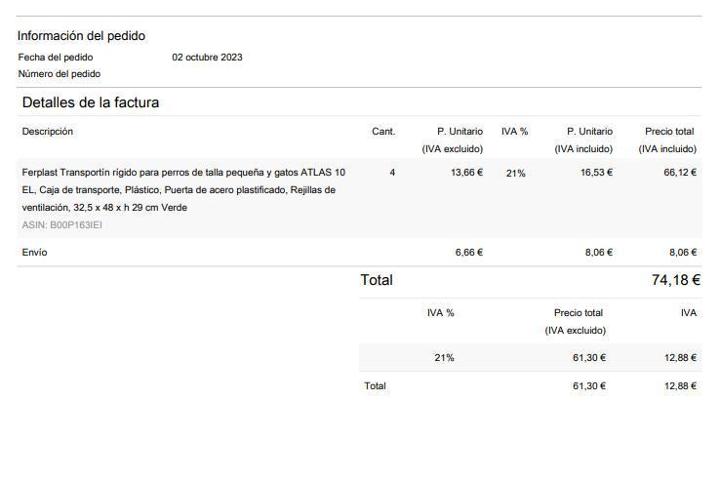
Task: Click the grand total 74,18 €
Action: (675, 281)
